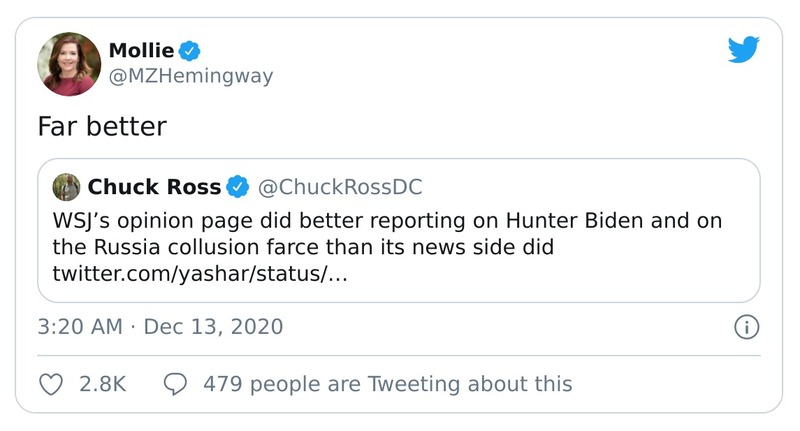Click Chuck Ross's small avatar
Screen dimensions: 800x431
point(67,186)
